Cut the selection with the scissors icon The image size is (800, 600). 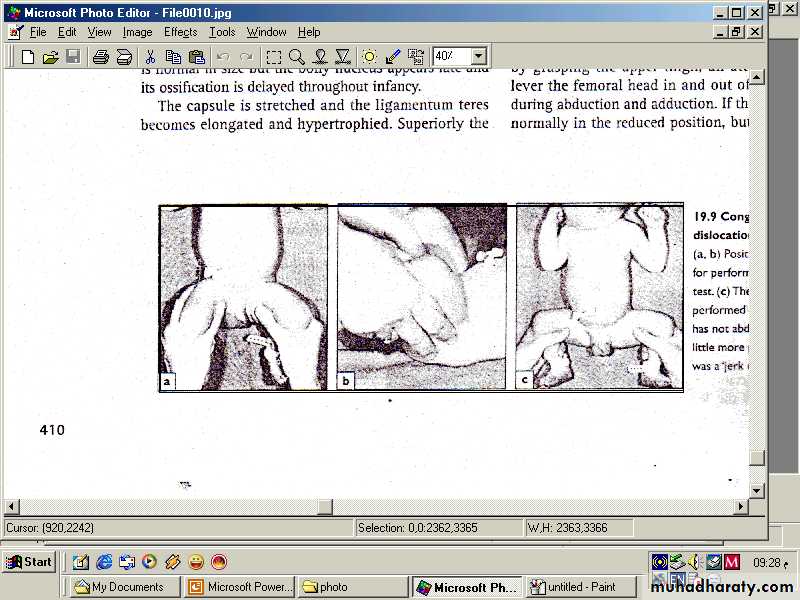coord(150,57)
